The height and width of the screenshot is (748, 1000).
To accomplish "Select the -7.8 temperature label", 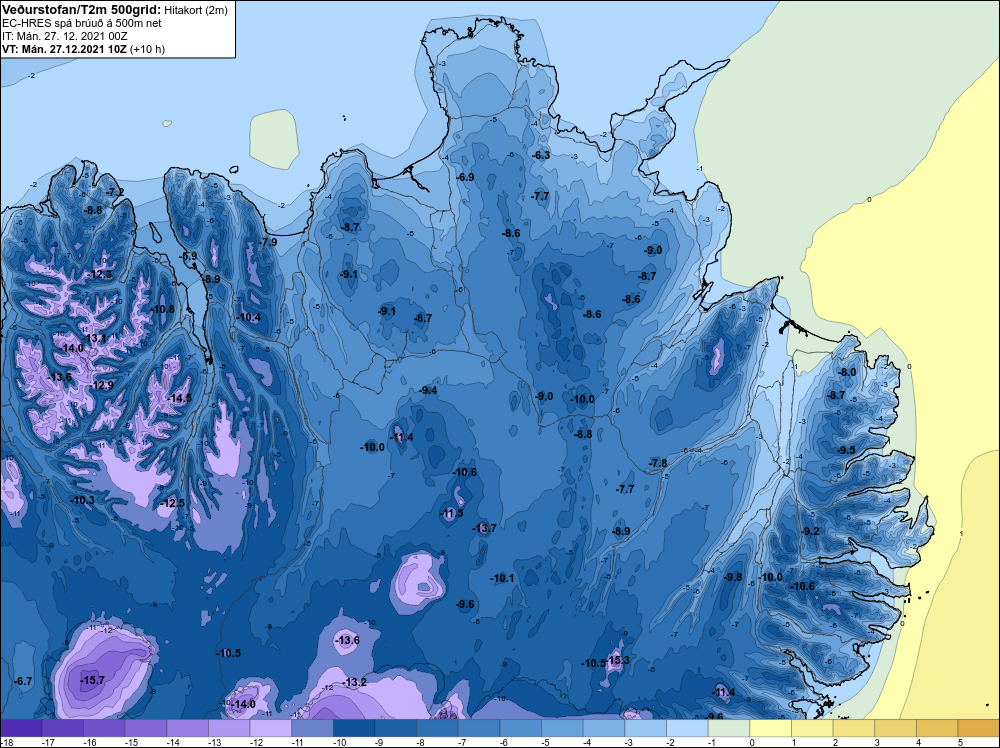I will [658, 463].
